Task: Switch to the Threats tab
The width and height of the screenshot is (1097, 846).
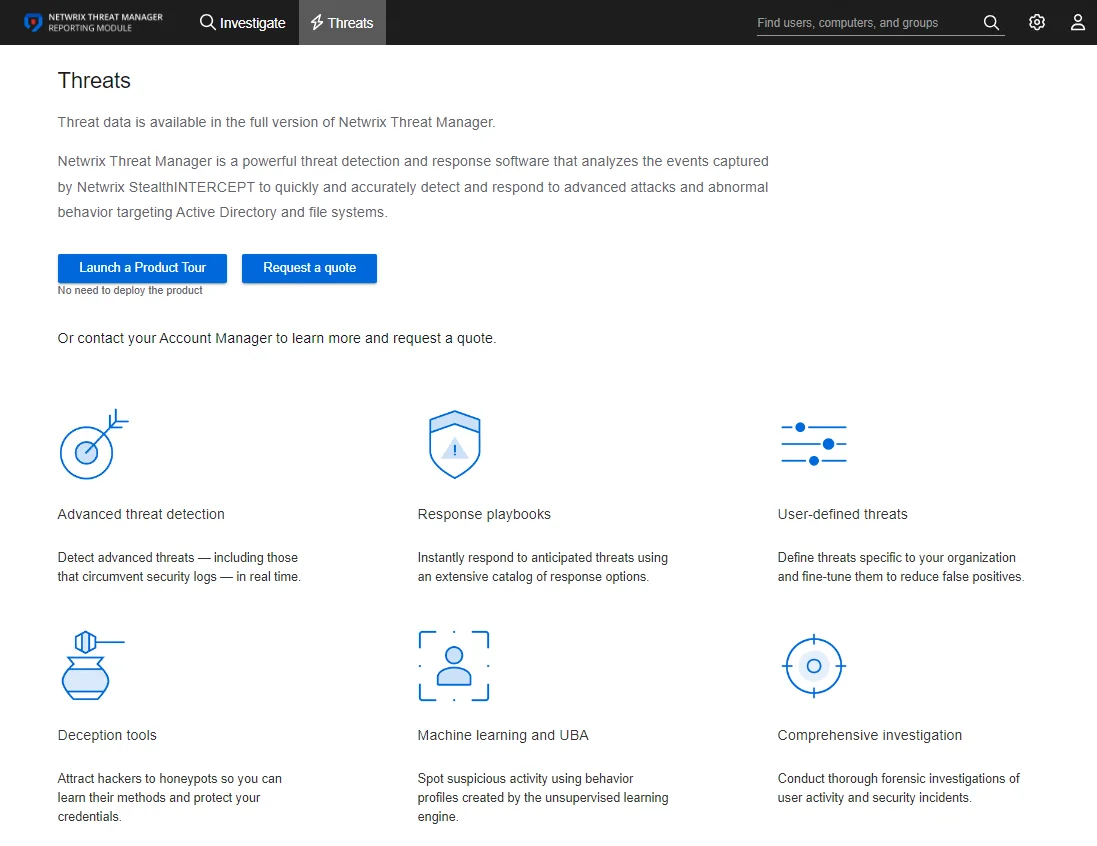Action: pyautogui.click(x=342, y=22)
